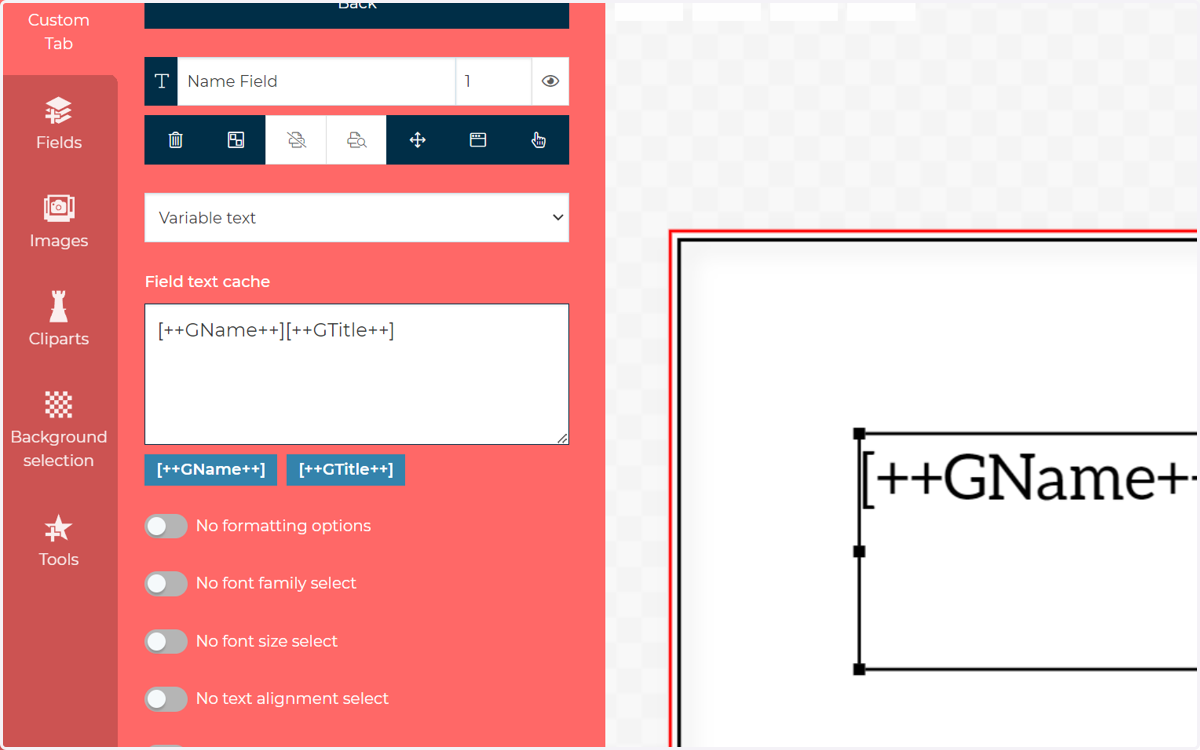
Task: Select the move arrows icon
Action: [417, 140]
